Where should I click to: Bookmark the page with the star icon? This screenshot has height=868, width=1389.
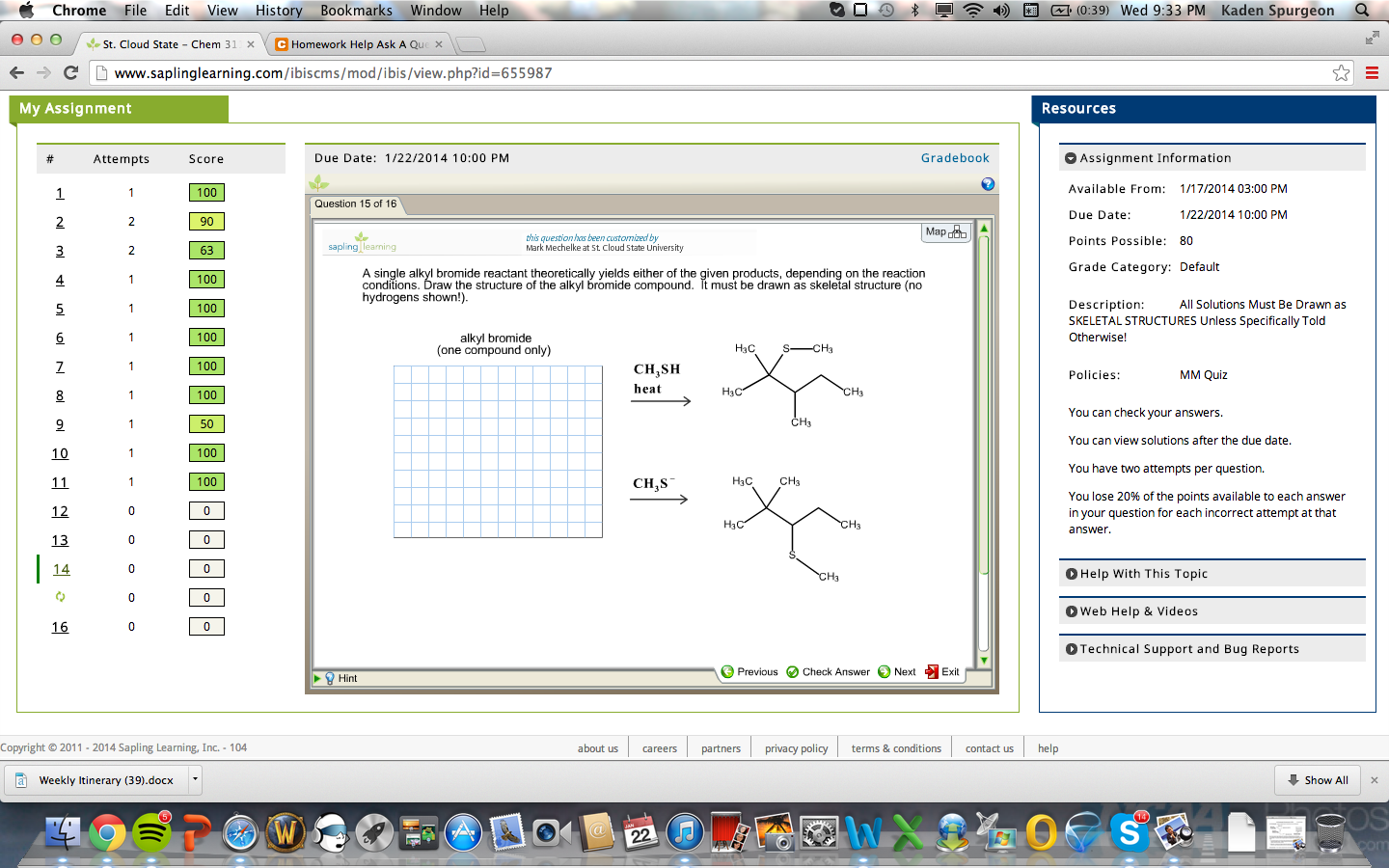point(1341,72)
